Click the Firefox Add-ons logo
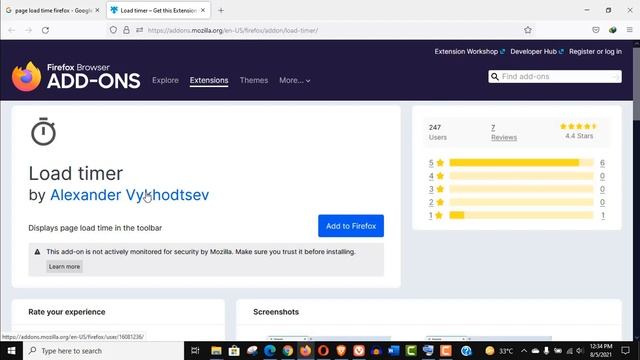This screenshot has height=360, width=640. tap(76, 76)
